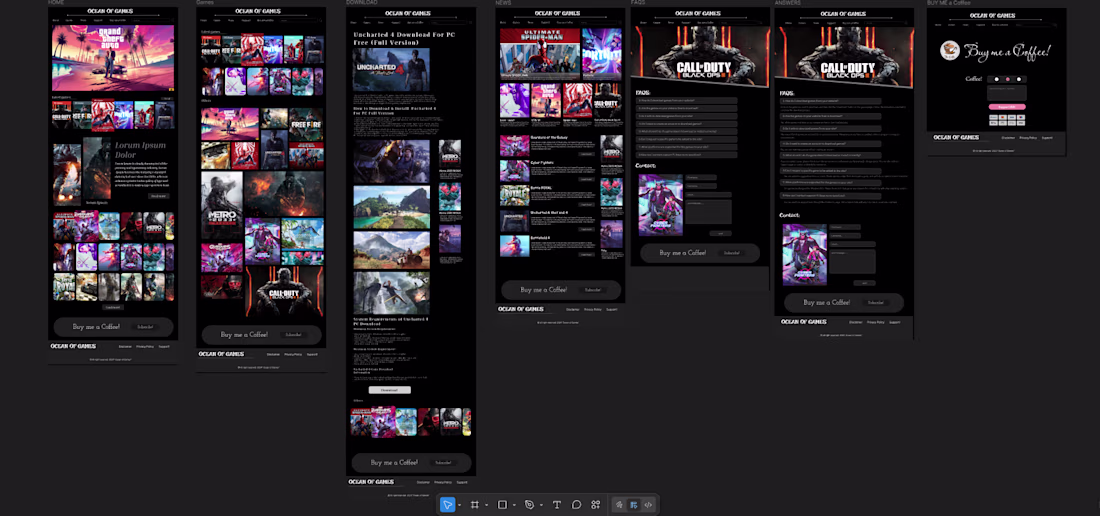Viewport: 1100px width, 516px height.
Task: Click the Download button in DOWNLOAD frame
Action: 389,390
